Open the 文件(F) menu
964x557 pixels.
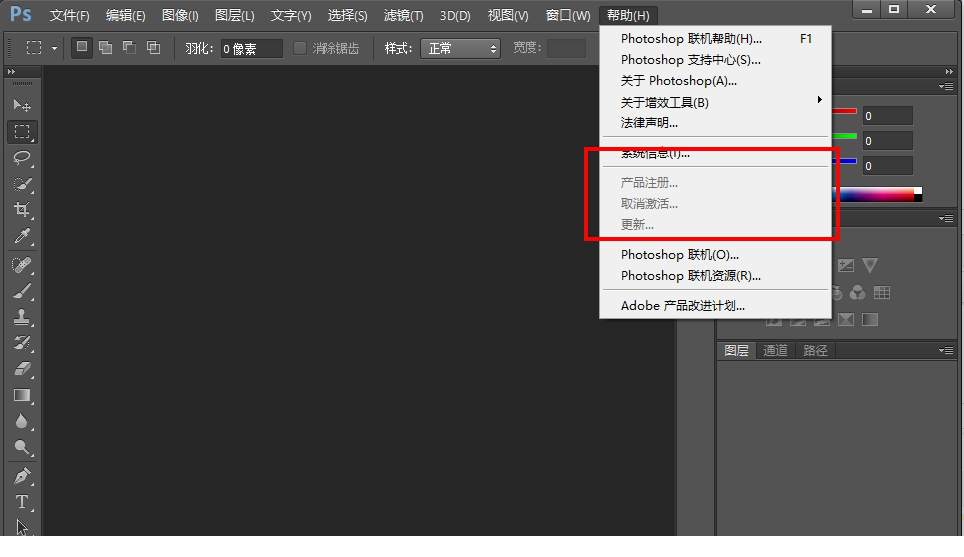pos(69,15)
